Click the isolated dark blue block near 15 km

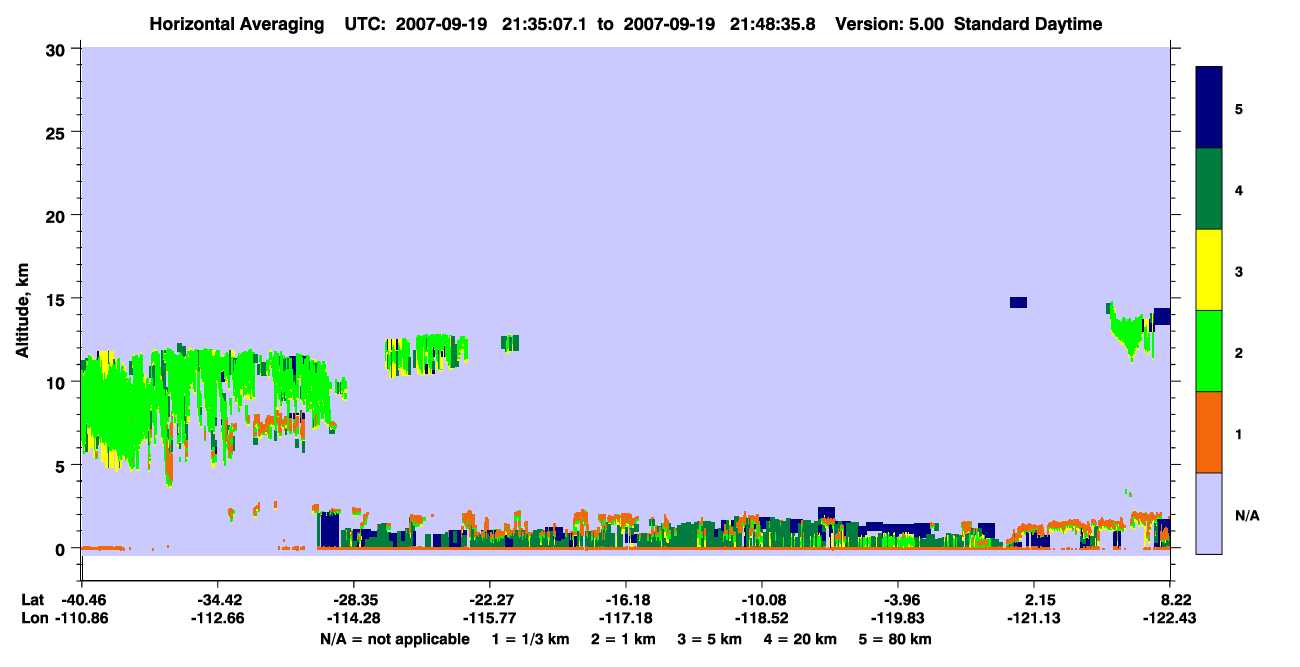(x=1018, y=302)
